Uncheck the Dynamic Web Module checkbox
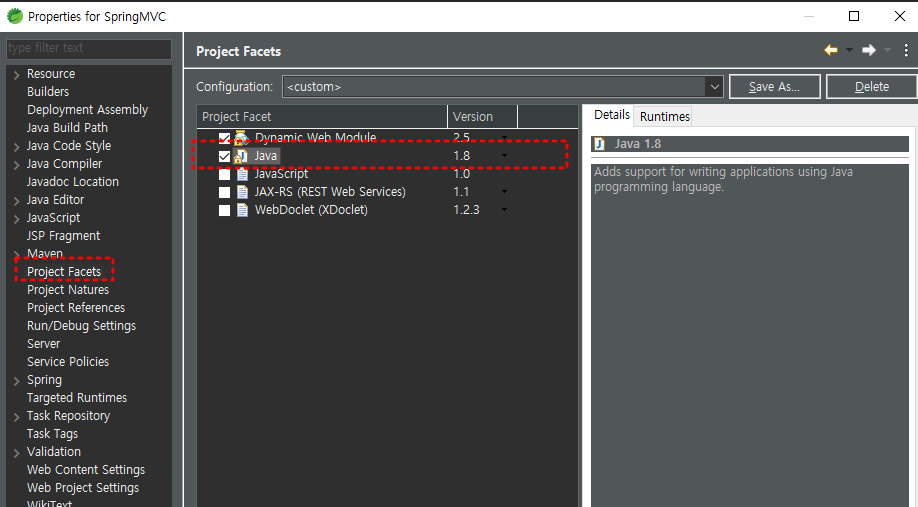The image size is (918, 507). [x=224, y=138]
